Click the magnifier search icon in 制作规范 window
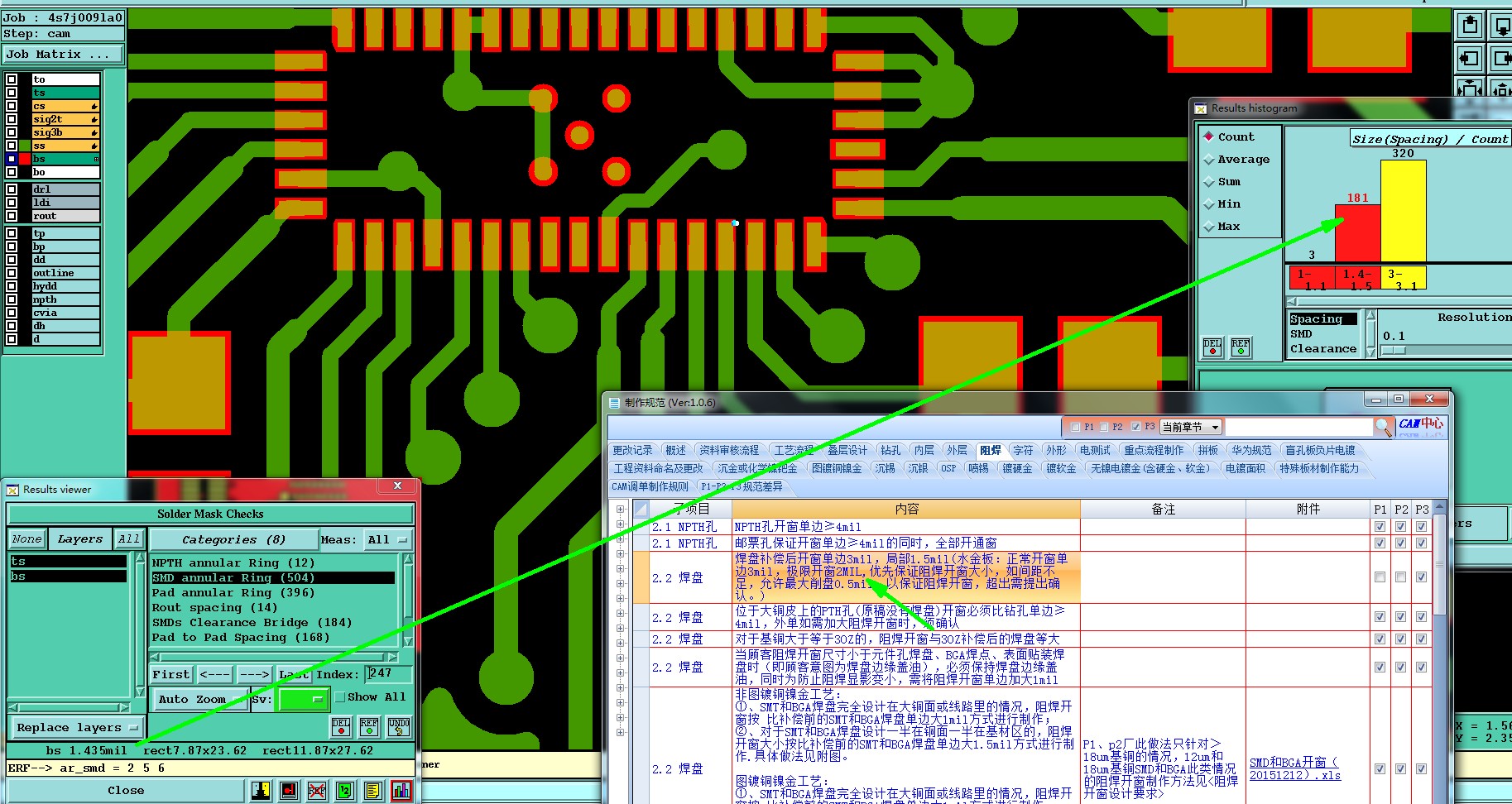The width and height of the screenshot is (1512, 804). 1384,427
